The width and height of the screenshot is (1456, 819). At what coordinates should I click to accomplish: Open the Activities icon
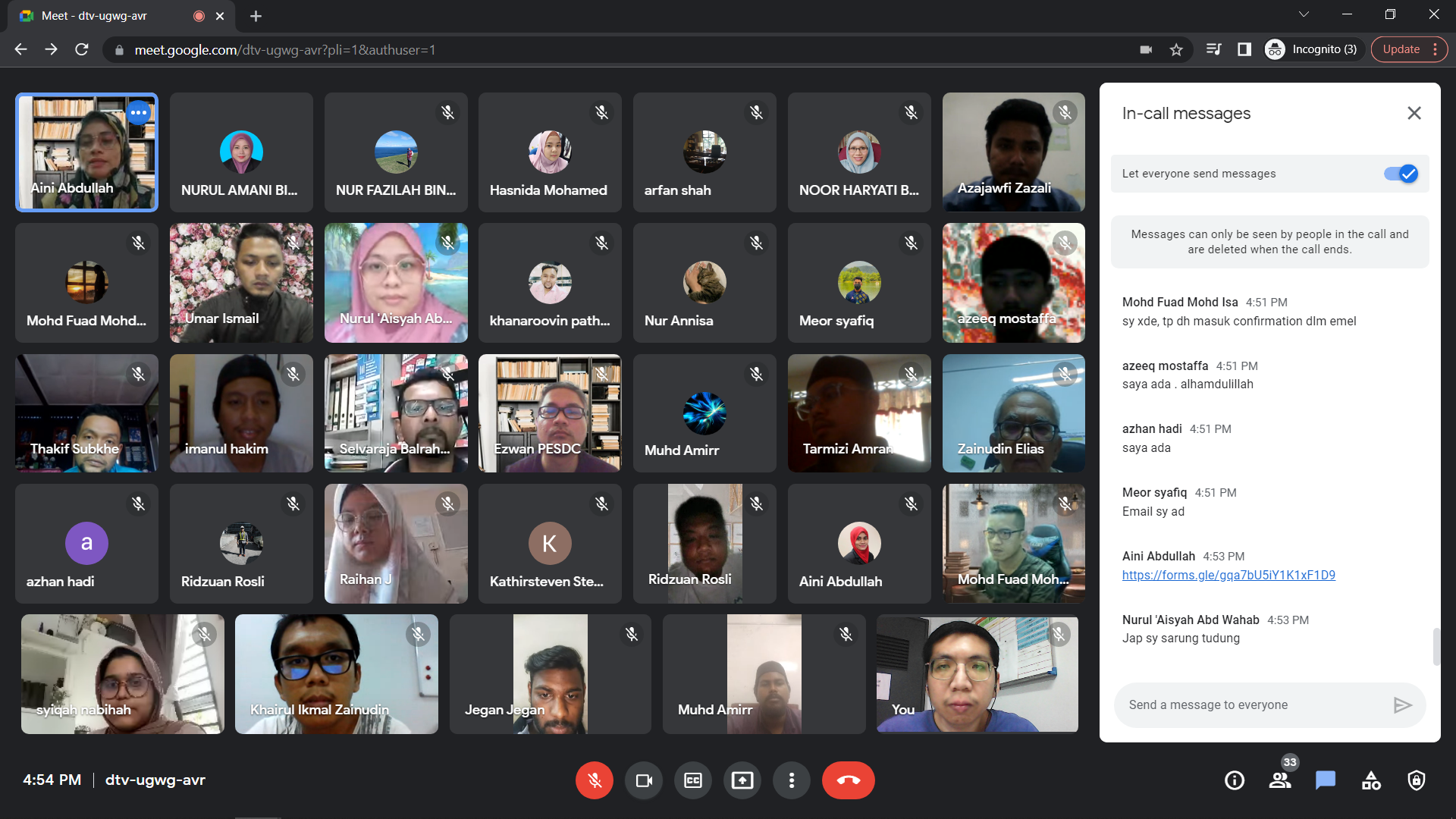click(x=1371, y=780)
